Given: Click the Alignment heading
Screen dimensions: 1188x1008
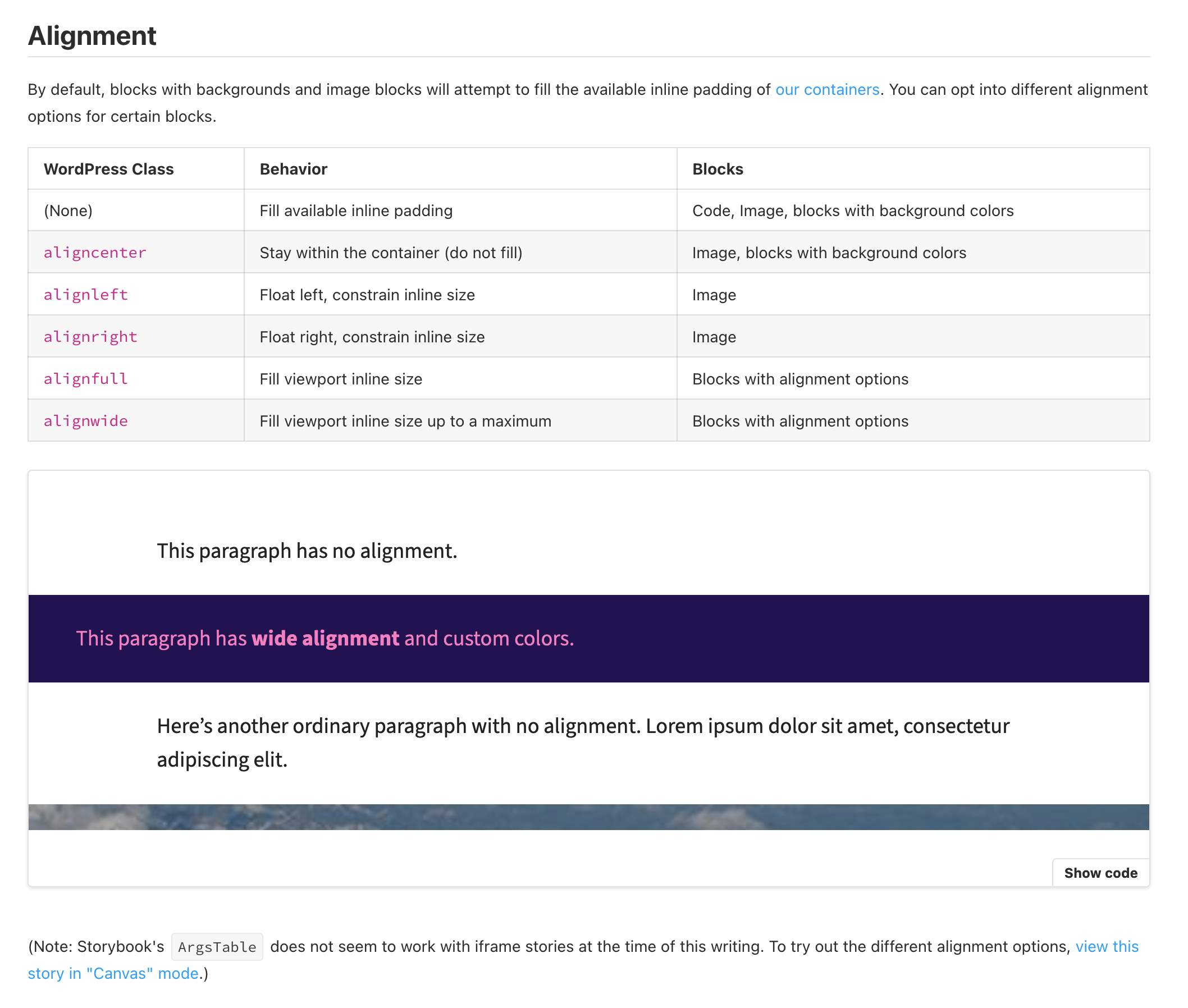Looking at the screenshot, I should [92, 36].
